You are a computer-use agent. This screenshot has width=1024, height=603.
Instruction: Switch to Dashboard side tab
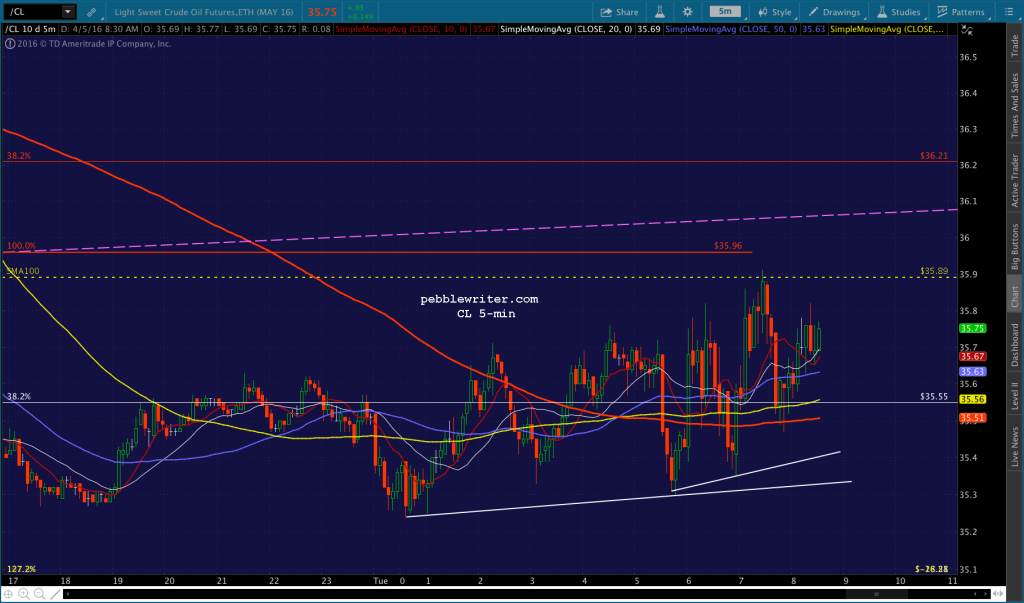(x=1015, y=344)
